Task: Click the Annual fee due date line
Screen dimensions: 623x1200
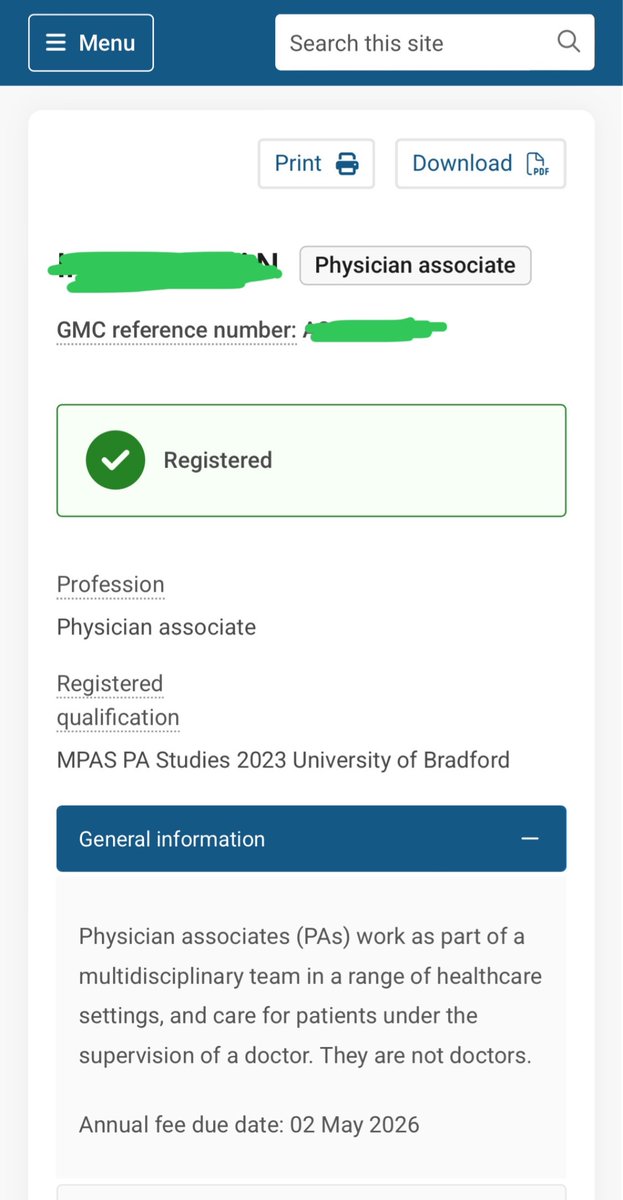Action: (249, 1124)
